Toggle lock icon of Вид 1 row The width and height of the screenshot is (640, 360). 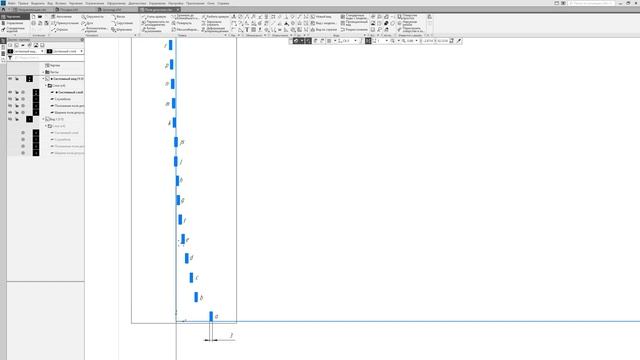pyautogui.click(x=17, y=119)
